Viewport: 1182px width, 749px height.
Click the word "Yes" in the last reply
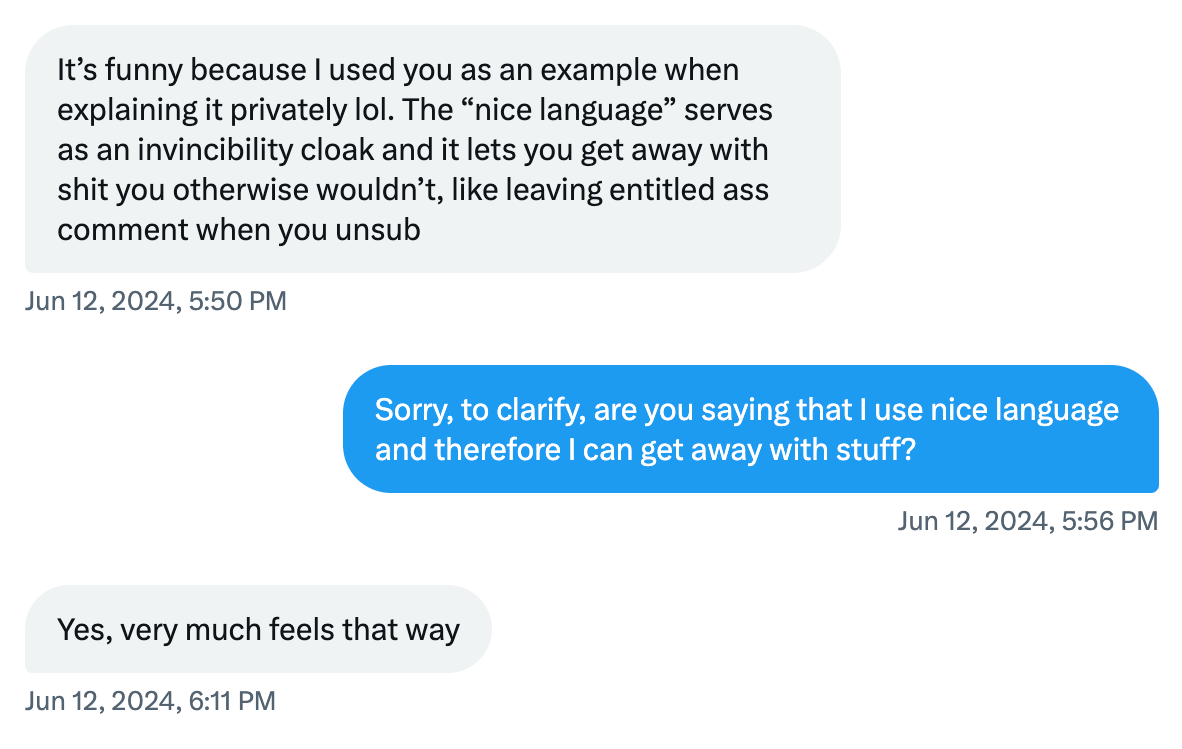82,629
